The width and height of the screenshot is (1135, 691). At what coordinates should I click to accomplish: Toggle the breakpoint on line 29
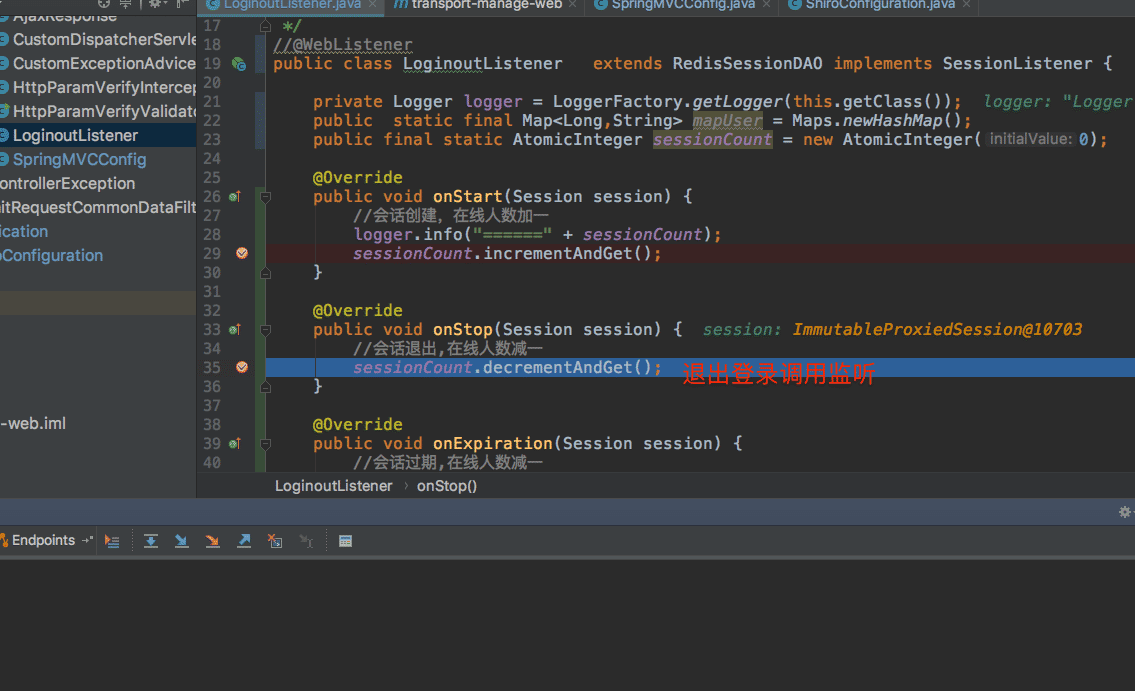[x=241, y=254]
